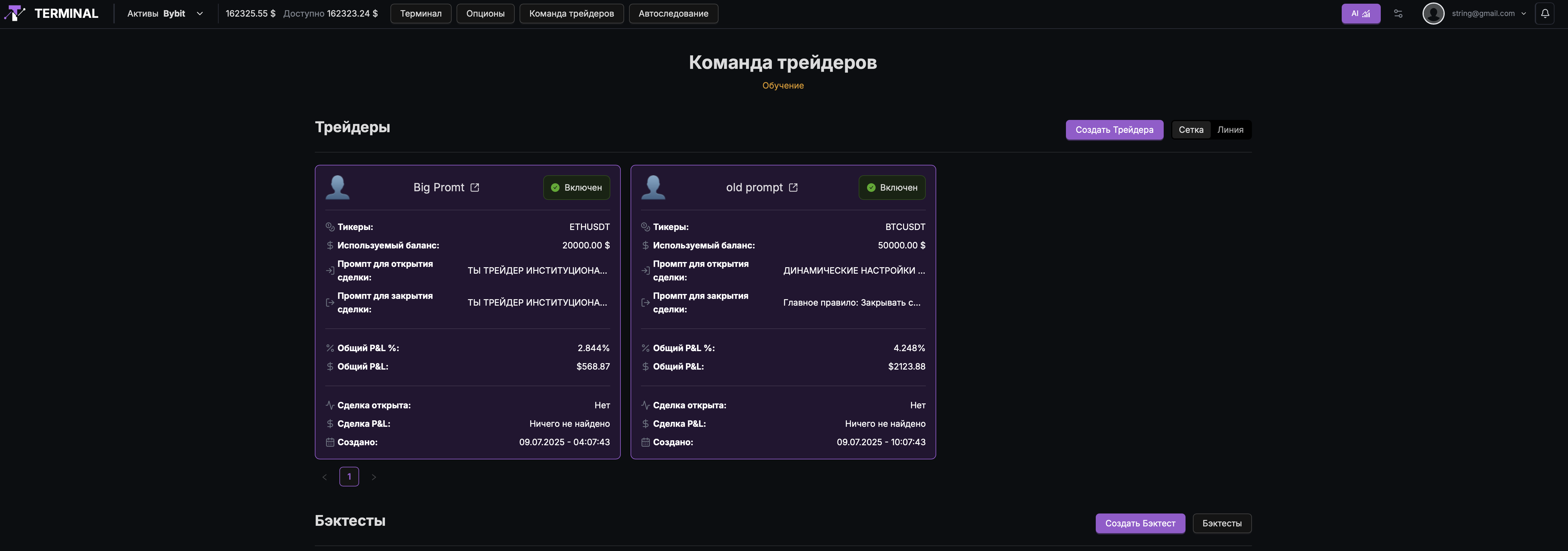Open the Автоследование section
This screenshot has width=1568, height=551.
coord(673,13)
